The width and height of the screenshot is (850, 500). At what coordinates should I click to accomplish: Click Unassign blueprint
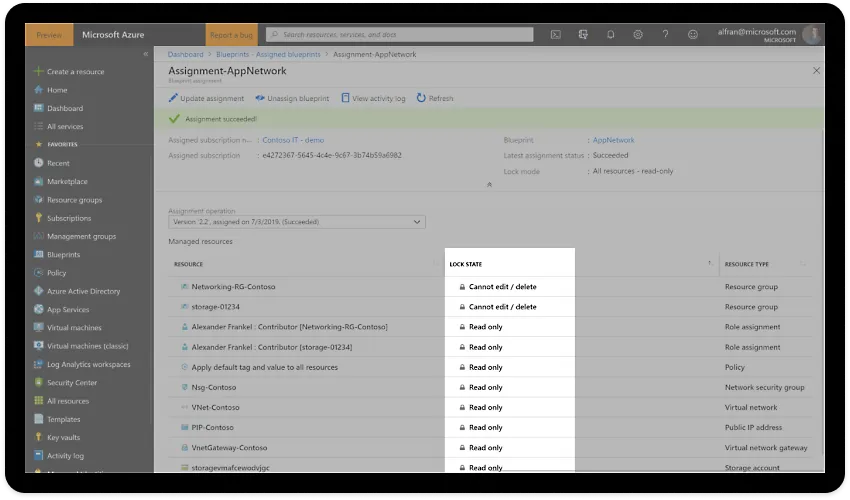click(x=292, y=98)
